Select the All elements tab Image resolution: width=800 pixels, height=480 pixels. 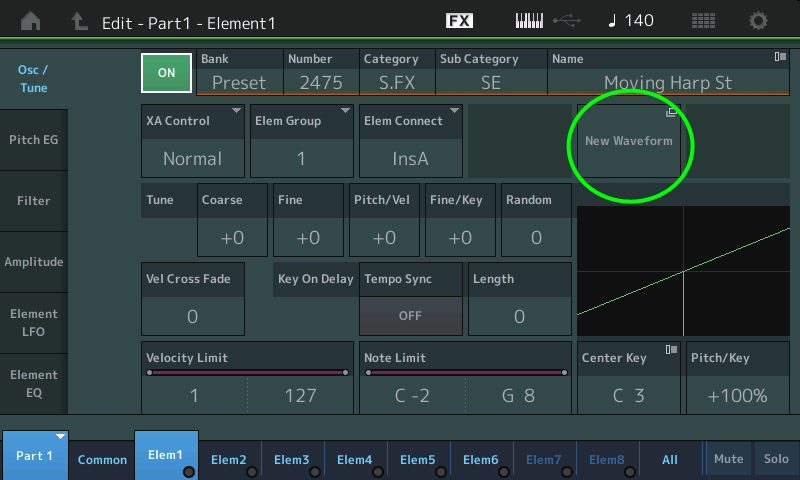pyautogui.click(x=670, y=460)
